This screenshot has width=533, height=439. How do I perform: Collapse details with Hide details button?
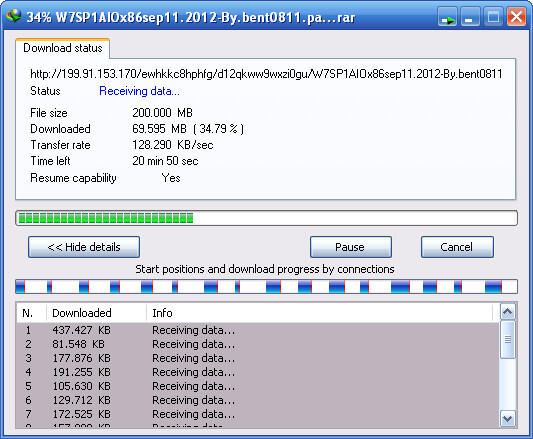click(84, 247)
